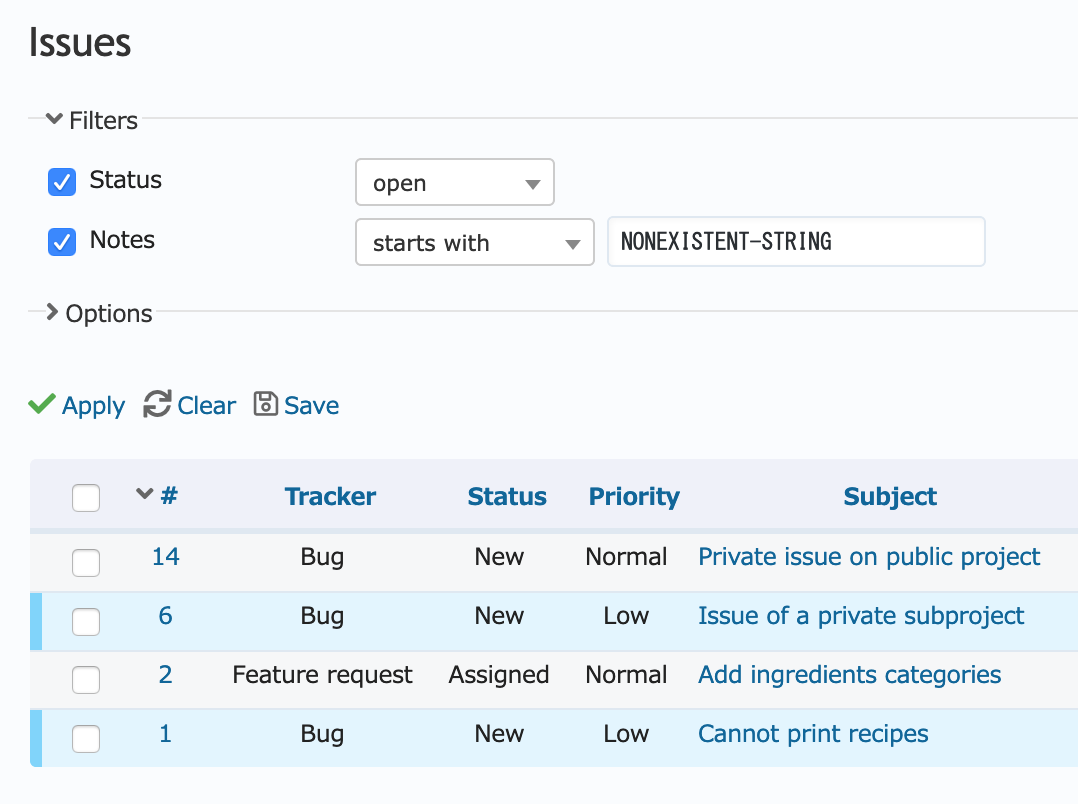1078x804 pixels.
Task: Open 'Add ingredients categories' issue
Action: tap(848, 675)
